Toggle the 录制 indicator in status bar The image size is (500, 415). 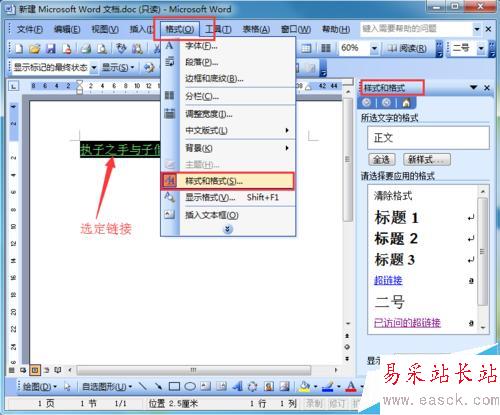coord(314,404)
